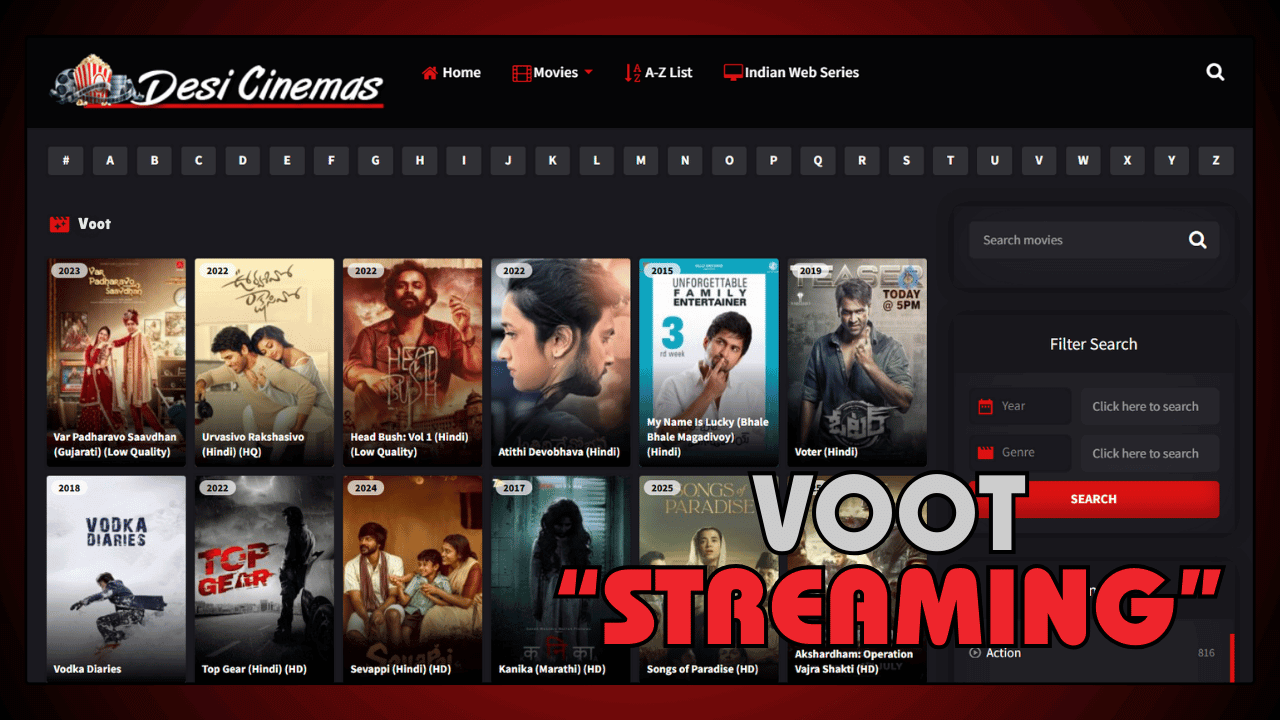This screenshot has width=1280, height=720.
Task: Filter movies by letter E
Action: pyautogui.click(x=287, y=161)
